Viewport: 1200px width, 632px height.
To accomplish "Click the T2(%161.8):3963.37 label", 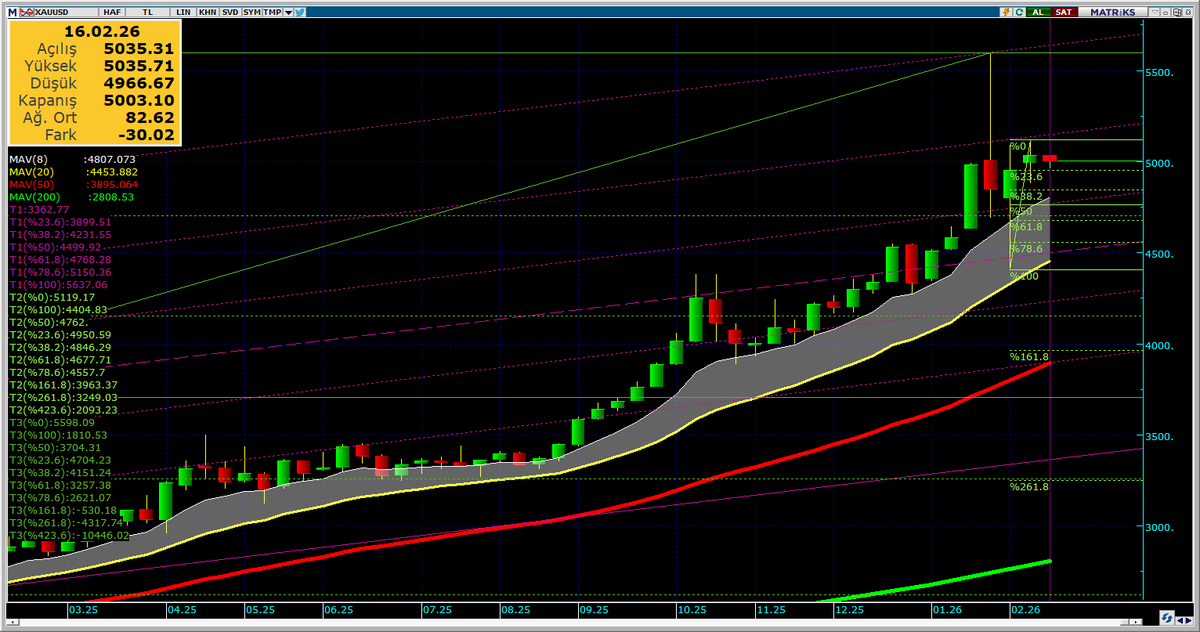I will (63, 385).
